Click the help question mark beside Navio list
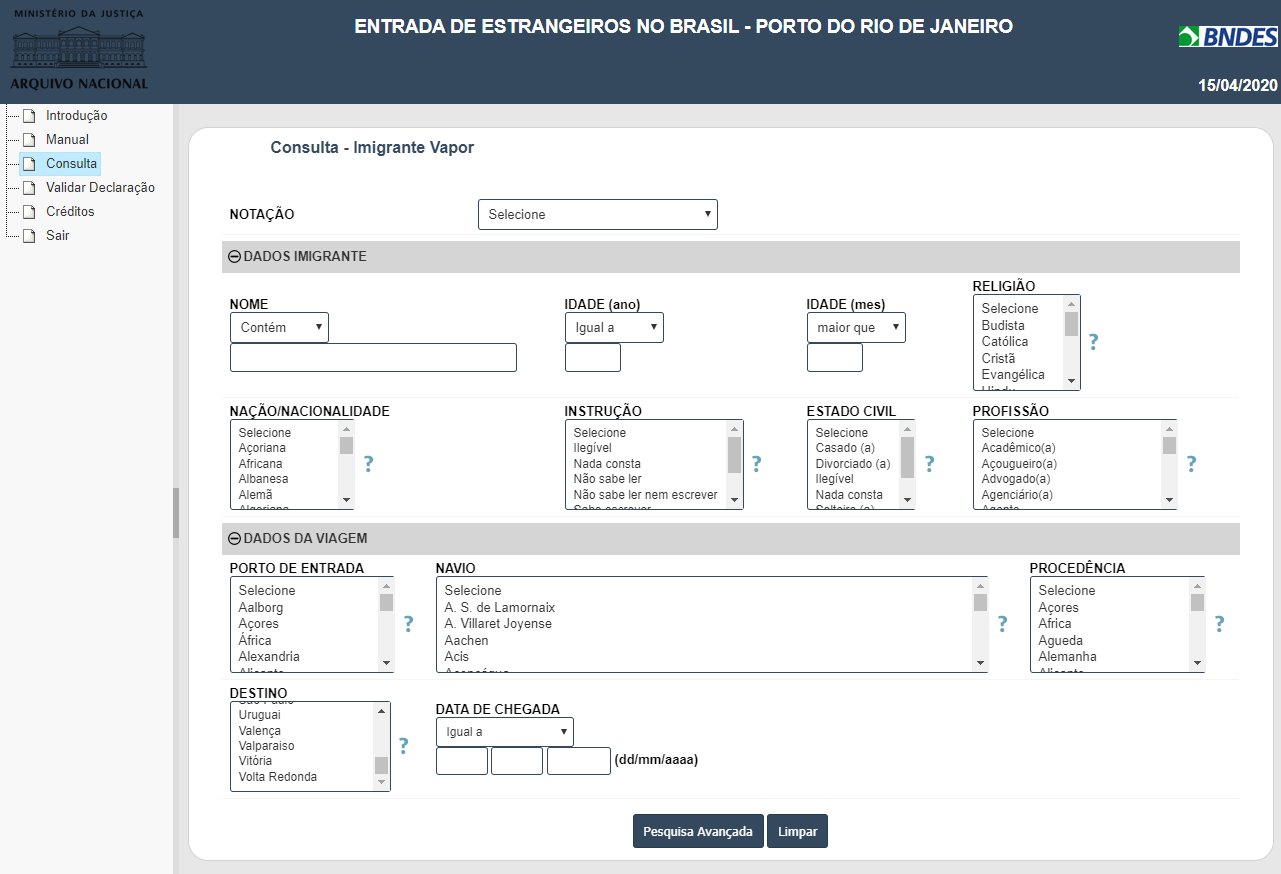 tap(1002, 624)
